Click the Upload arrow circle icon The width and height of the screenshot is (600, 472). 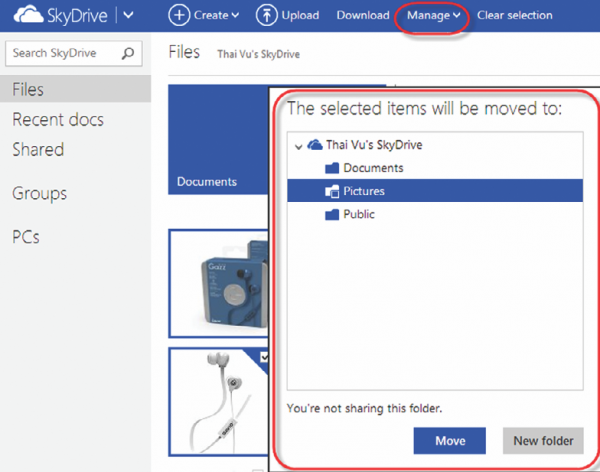click(x=266, y=15)
